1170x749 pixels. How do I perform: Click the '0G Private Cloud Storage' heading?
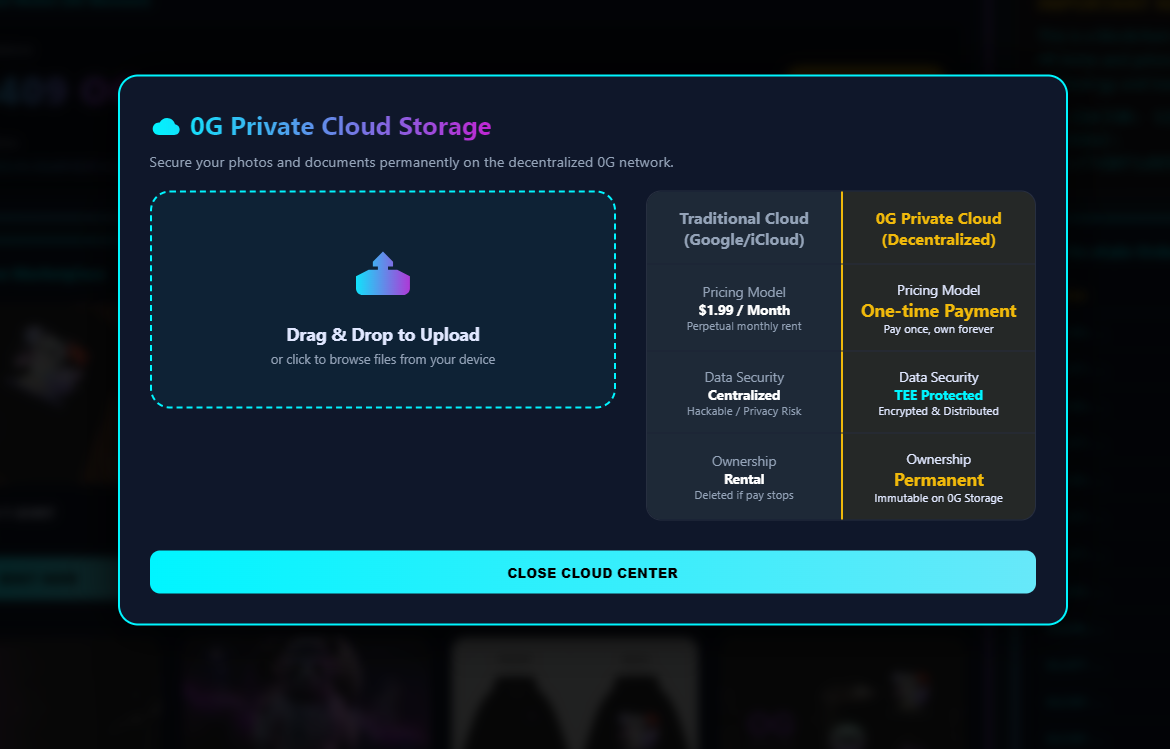pos(340,126)
